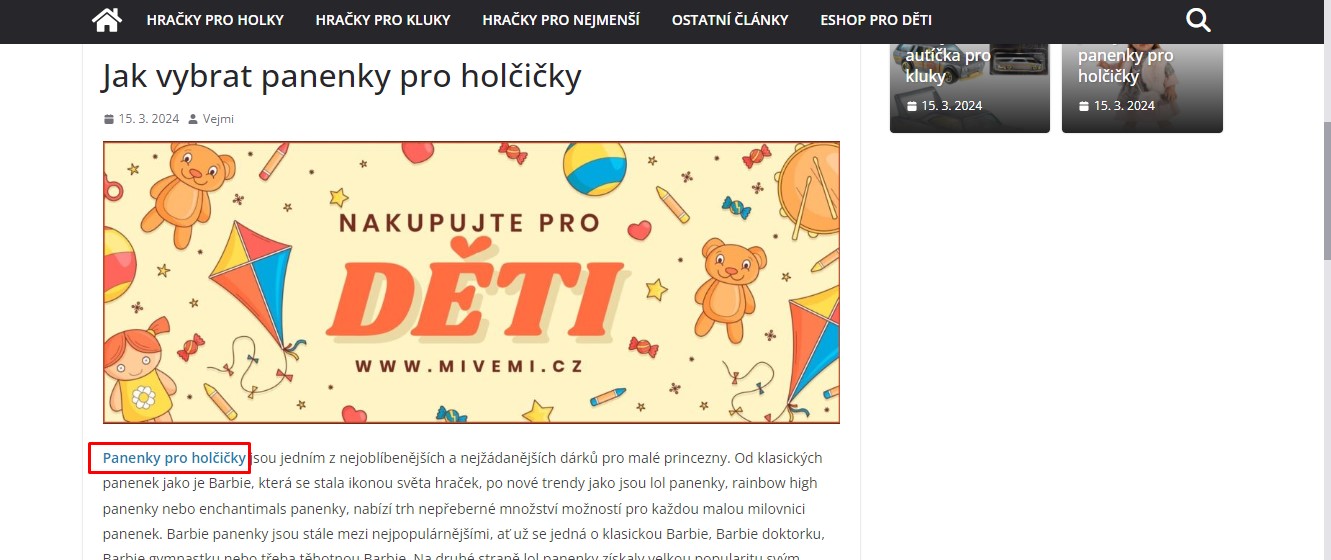This screenshot has height=560, width=1331.
Task: Click calendar icon on panenky pro holčičky card
Action: click(1084, 106)
